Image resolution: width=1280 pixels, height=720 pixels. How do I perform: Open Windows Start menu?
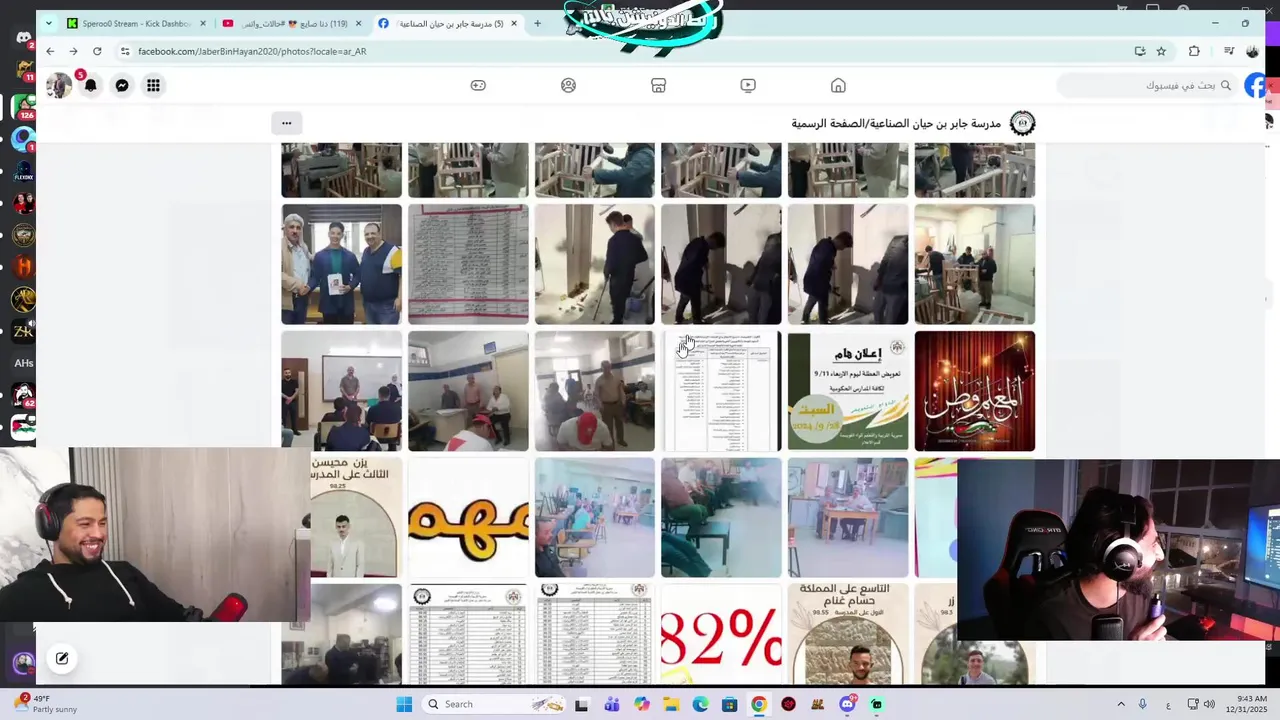pos(404,704)
